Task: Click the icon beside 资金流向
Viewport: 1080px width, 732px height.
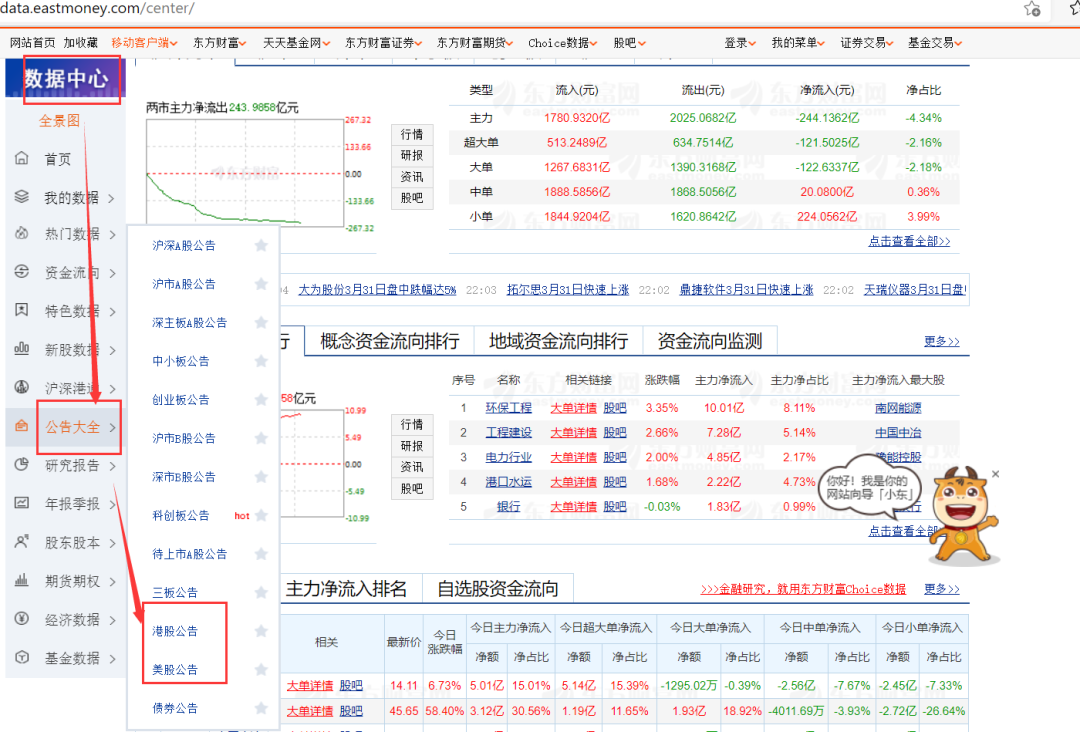Action: (x=22, y=272)
